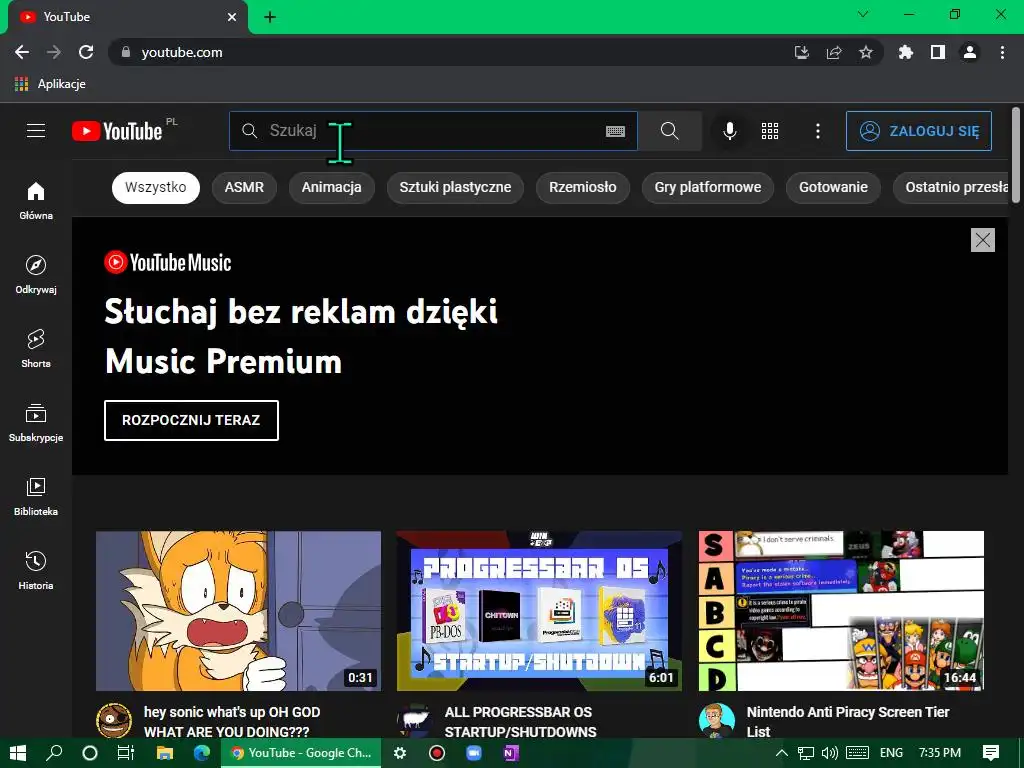
Task: Show hidden tray icons chevron
Action: (781, 753)
